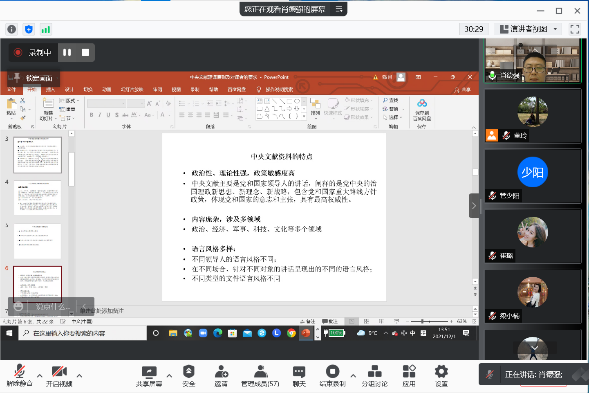
Task: Open 管理成员(57) participant list
Action: tap(260, 375)
